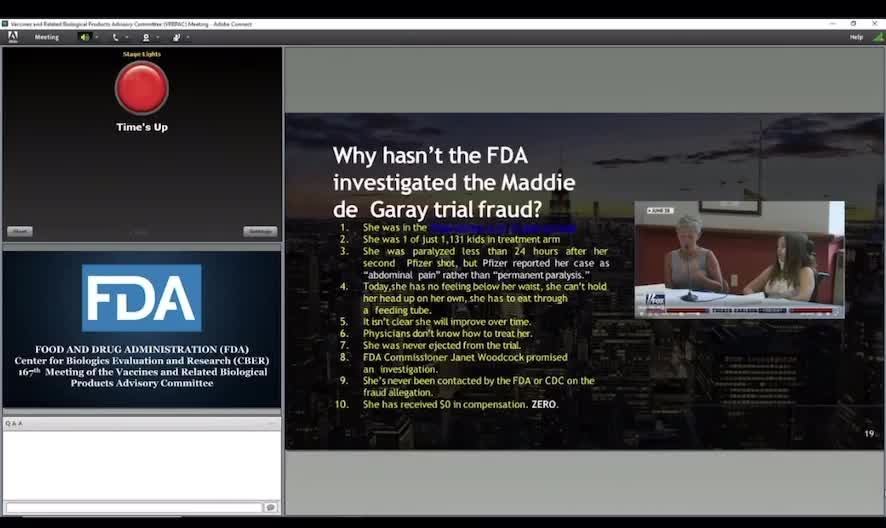Open the phone options dropdown arrow
The width and height of the screenshot is (886, 528).
coord(127,37)
